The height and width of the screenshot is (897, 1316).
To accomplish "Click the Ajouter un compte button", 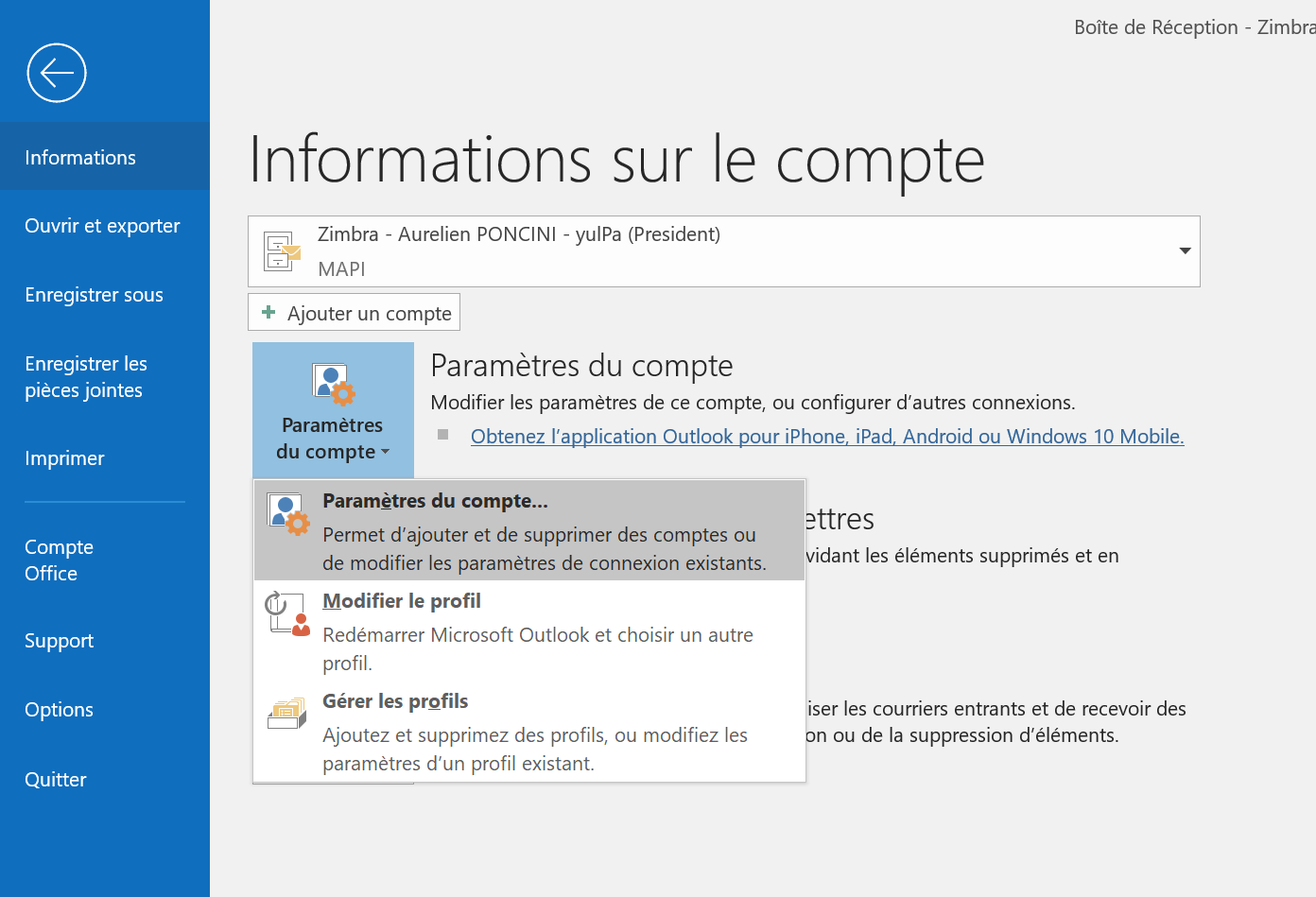I will (354, 312).
